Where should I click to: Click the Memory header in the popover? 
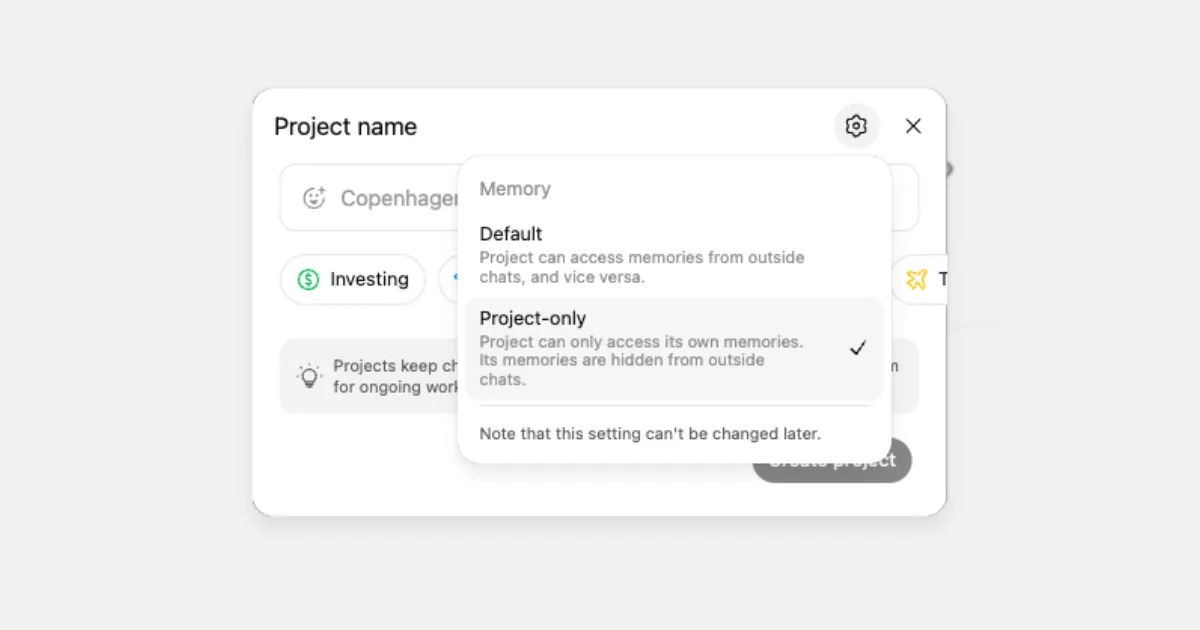click(x=515, y=189)
